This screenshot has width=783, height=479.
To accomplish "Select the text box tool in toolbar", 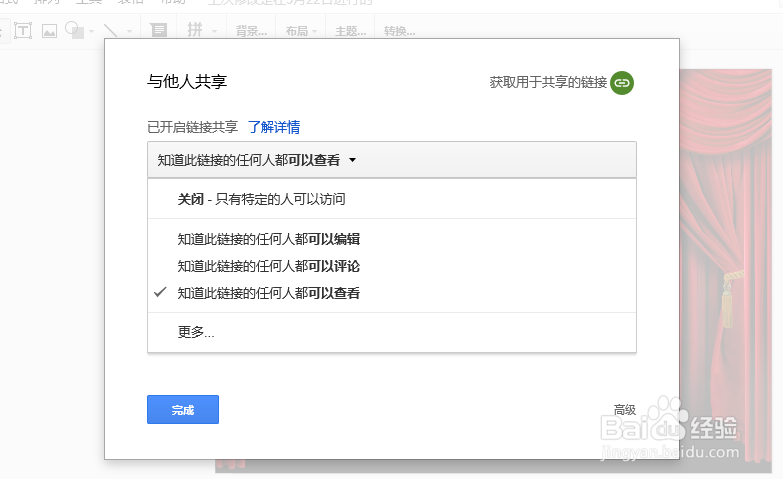I will 23,31.
